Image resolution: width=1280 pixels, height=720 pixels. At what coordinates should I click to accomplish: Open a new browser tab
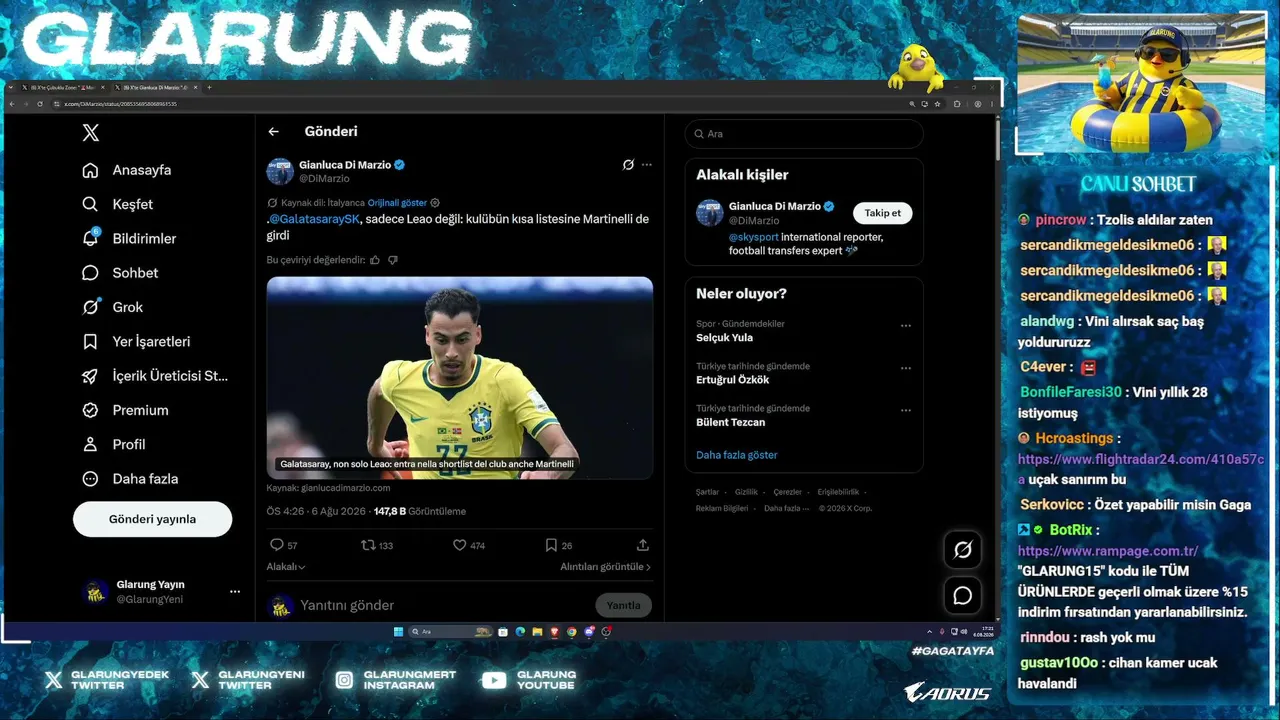(x=209, y=88)
